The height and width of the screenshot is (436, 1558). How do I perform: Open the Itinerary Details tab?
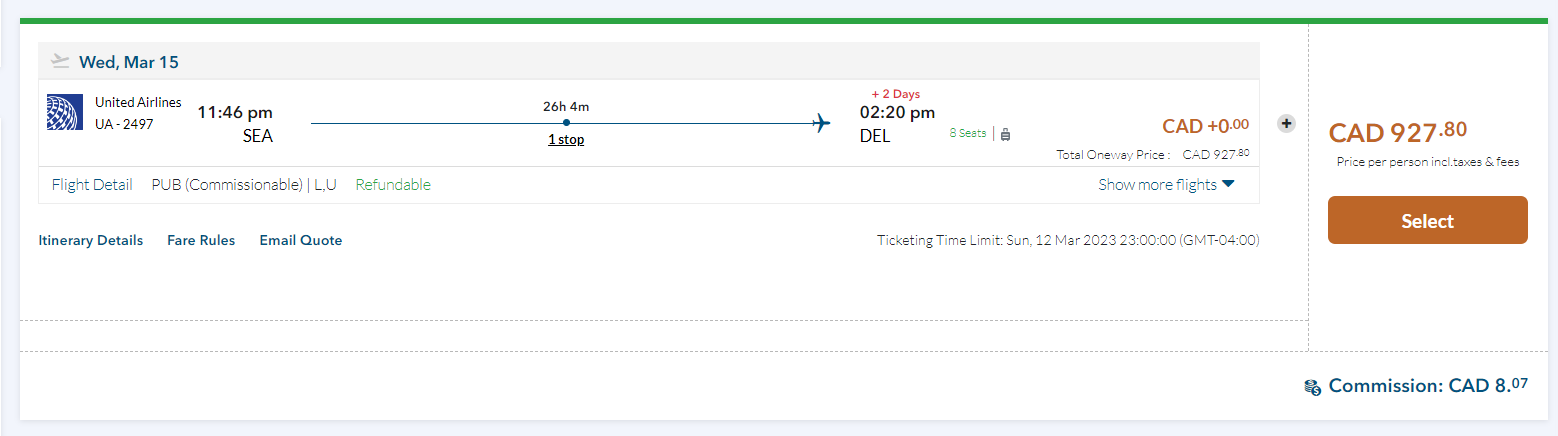pos(91,240)
